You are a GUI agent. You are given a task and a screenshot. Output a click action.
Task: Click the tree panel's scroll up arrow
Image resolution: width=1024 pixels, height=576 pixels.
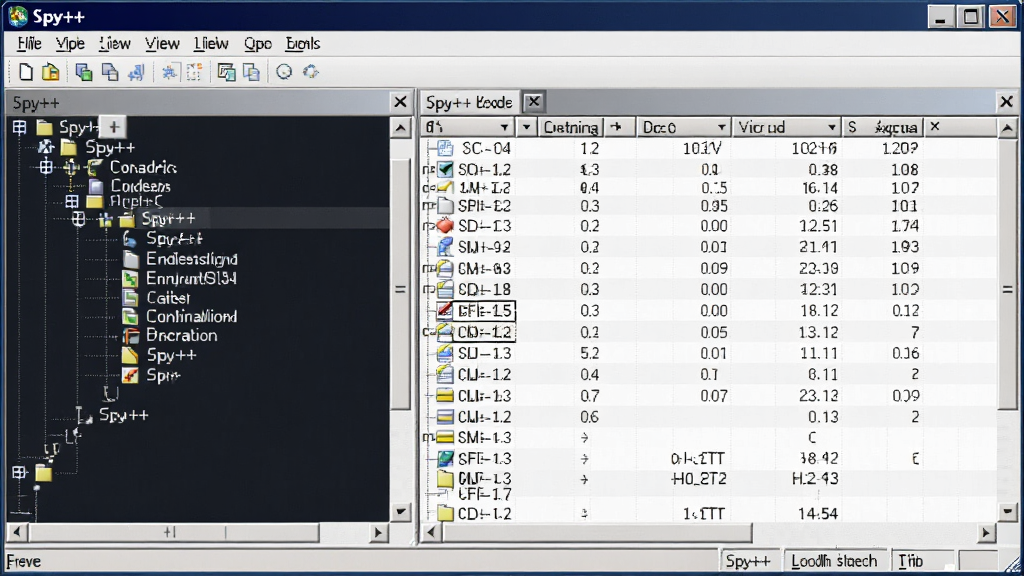point(400,128)
